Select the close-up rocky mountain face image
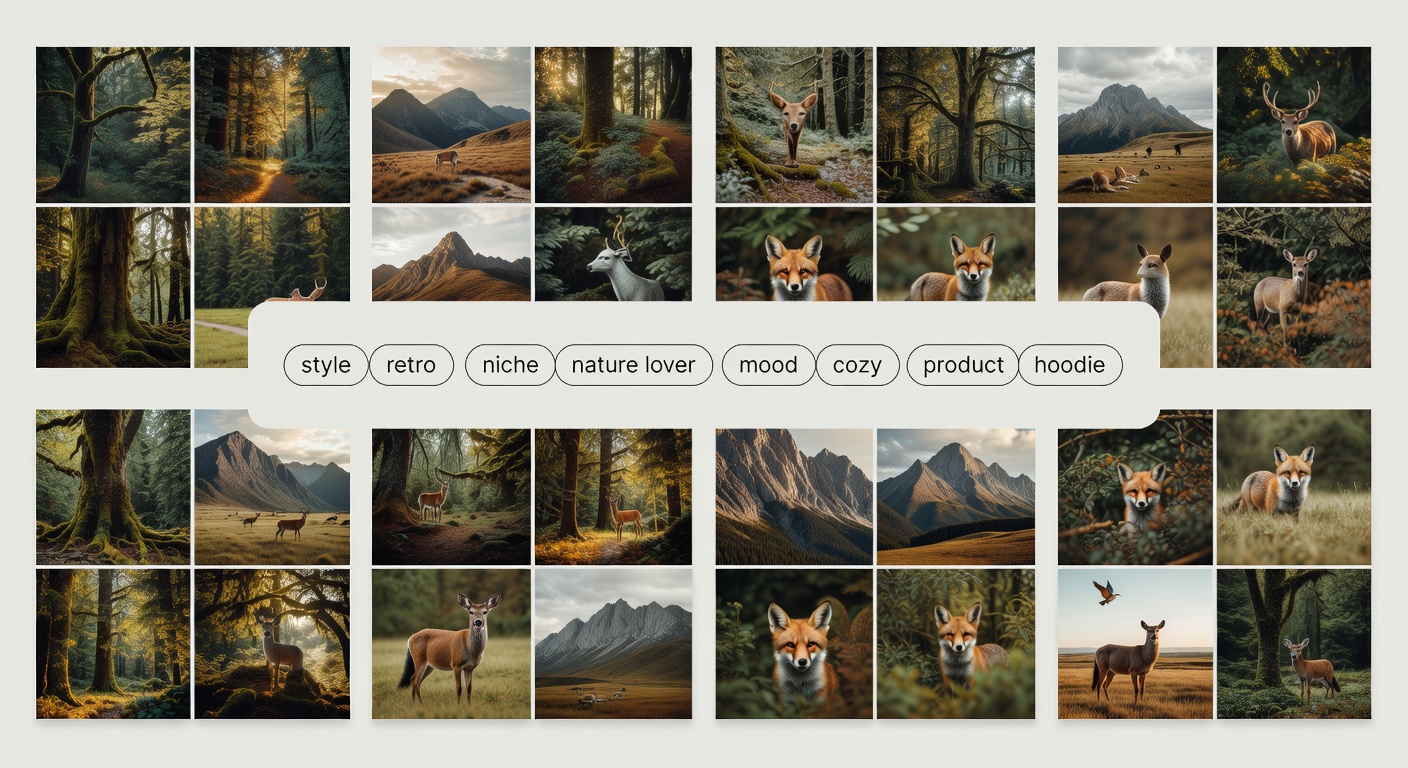The image size is (1408, 768). (x=794, y=497)
